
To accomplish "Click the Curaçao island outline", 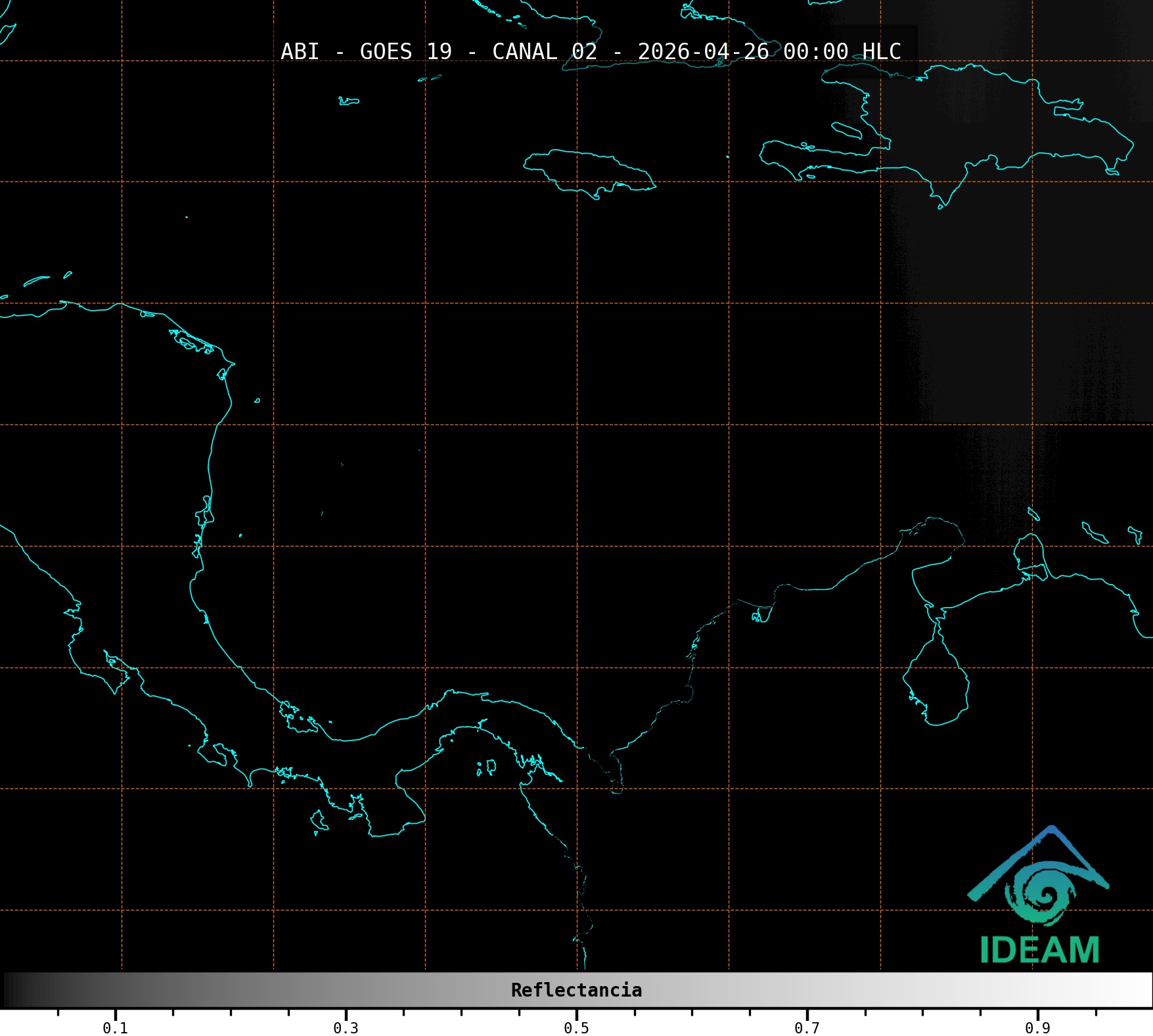I will point(1095,533).
